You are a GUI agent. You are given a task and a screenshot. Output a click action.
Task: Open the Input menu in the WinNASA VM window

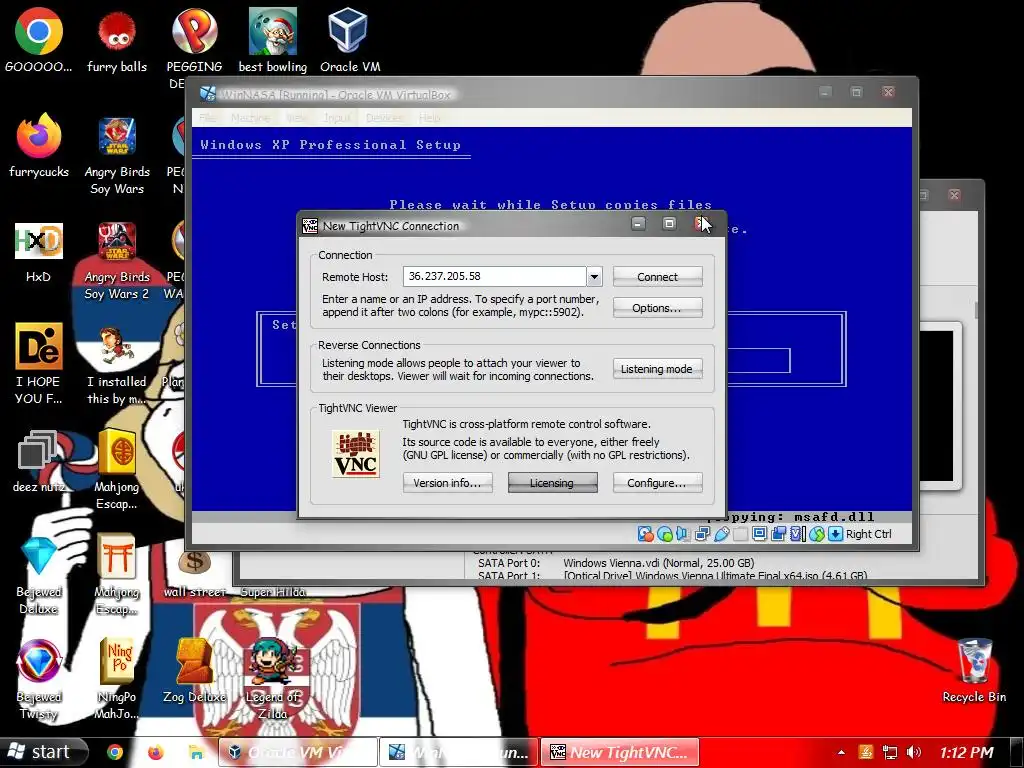[x=337, y=118]
